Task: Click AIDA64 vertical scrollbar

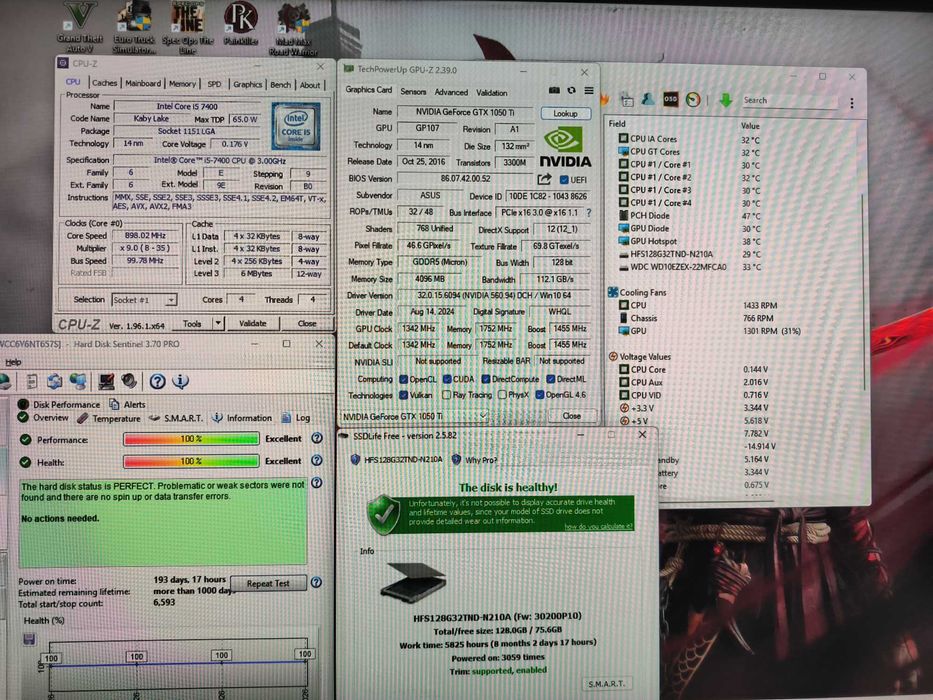Action: (863, 292)
